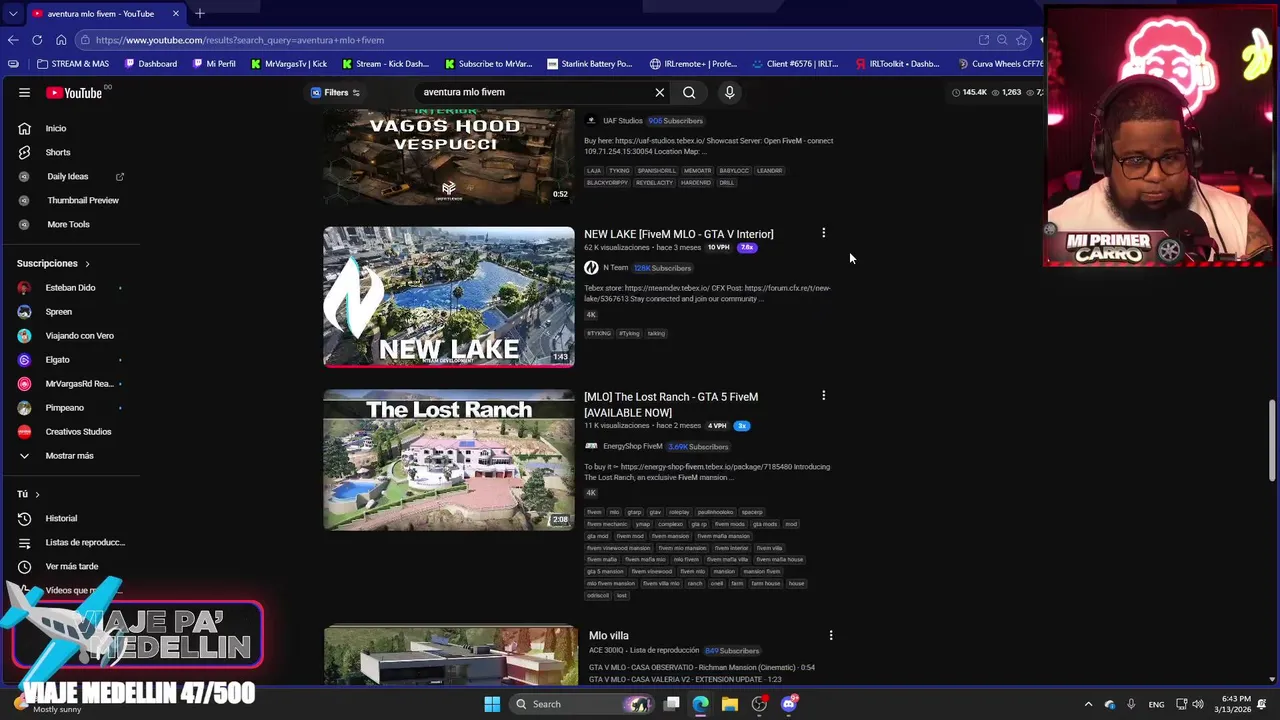Select the 'BABYLOCC' tag under Vagos Hood
Screen dimensions: 1280x720
pos(734,171)
